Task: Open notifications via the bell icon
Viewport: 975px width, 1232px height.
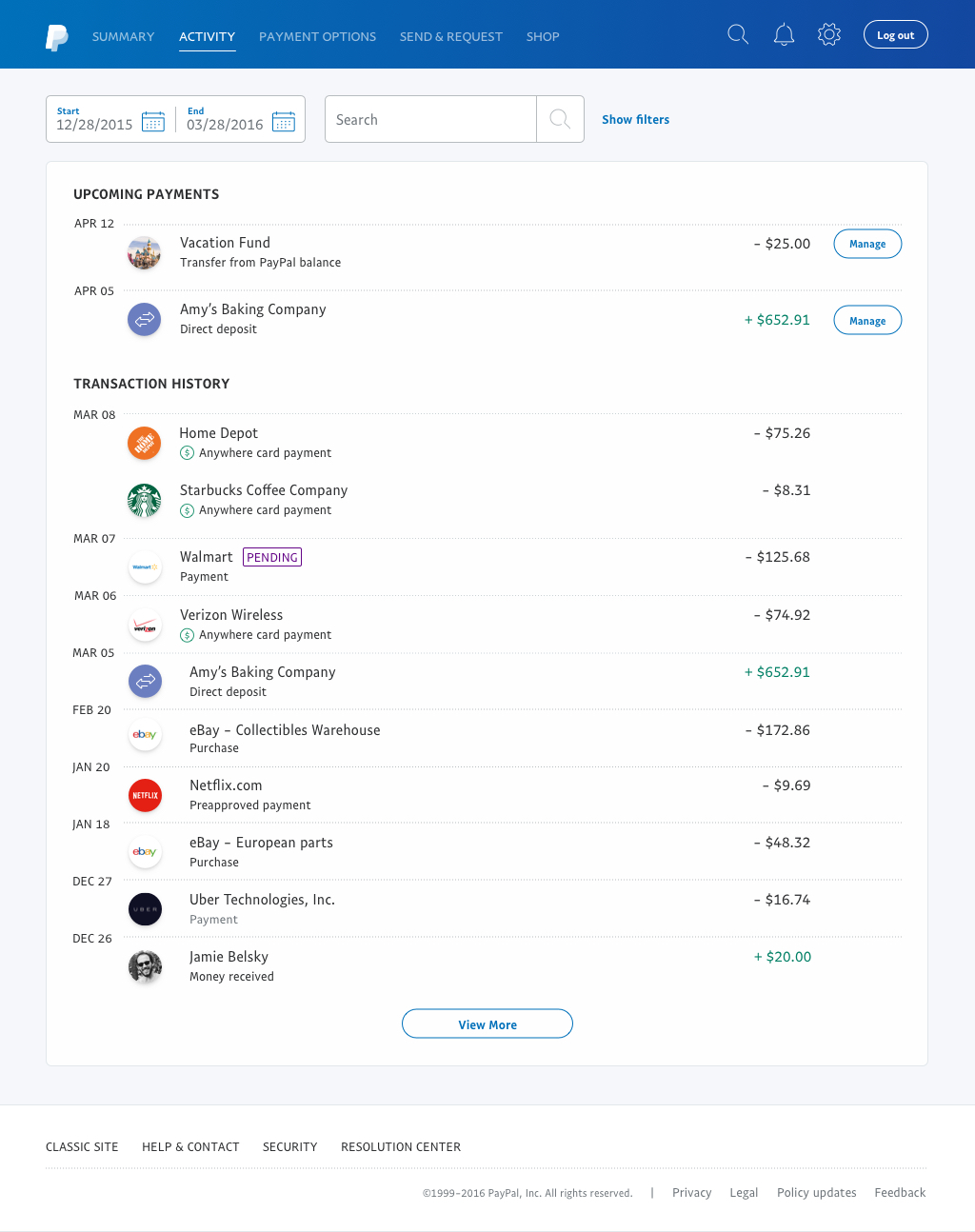Action: 784,33
